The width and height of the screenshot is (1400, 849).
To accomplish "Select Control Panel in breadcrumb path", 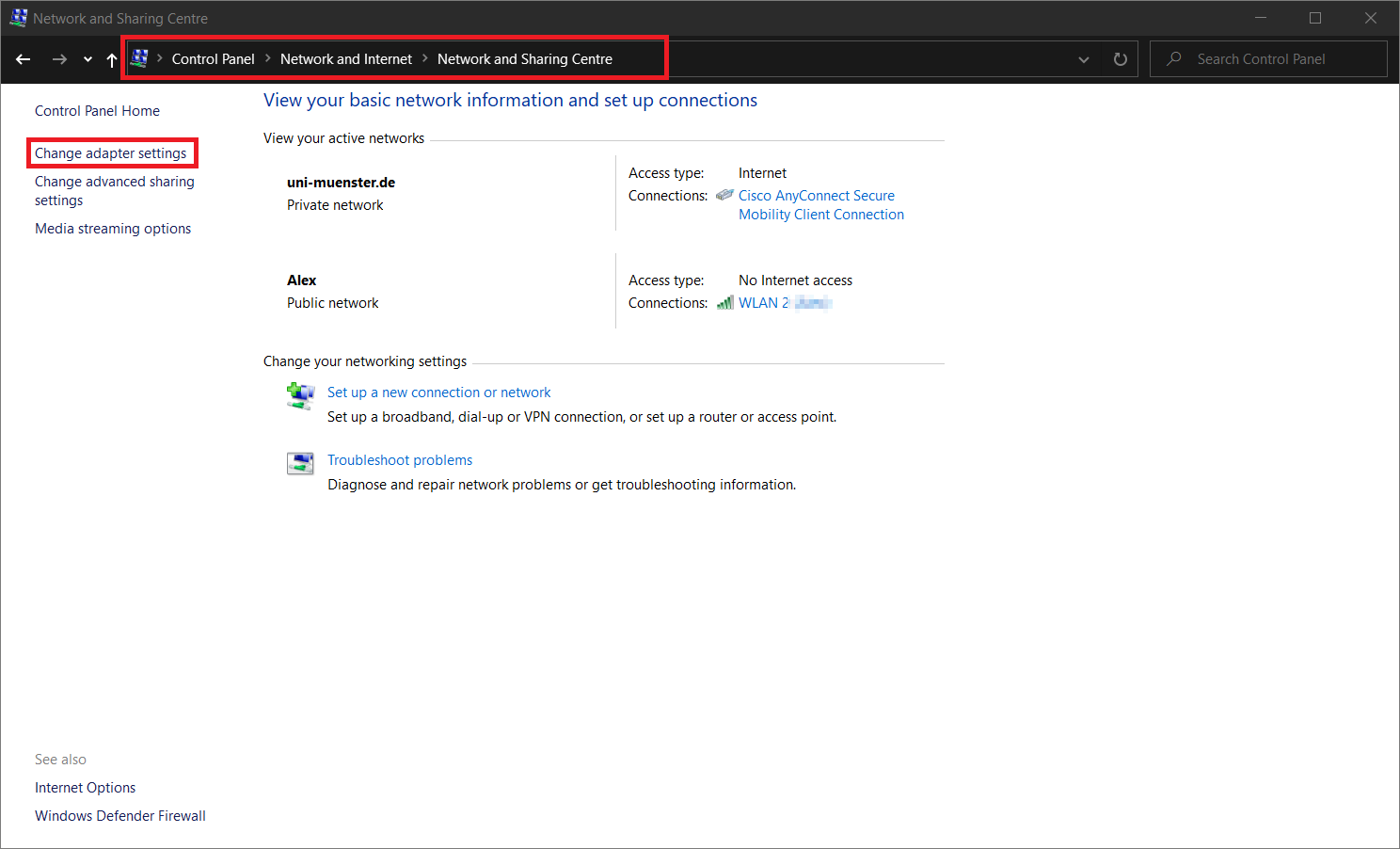I will pos(213,58).
